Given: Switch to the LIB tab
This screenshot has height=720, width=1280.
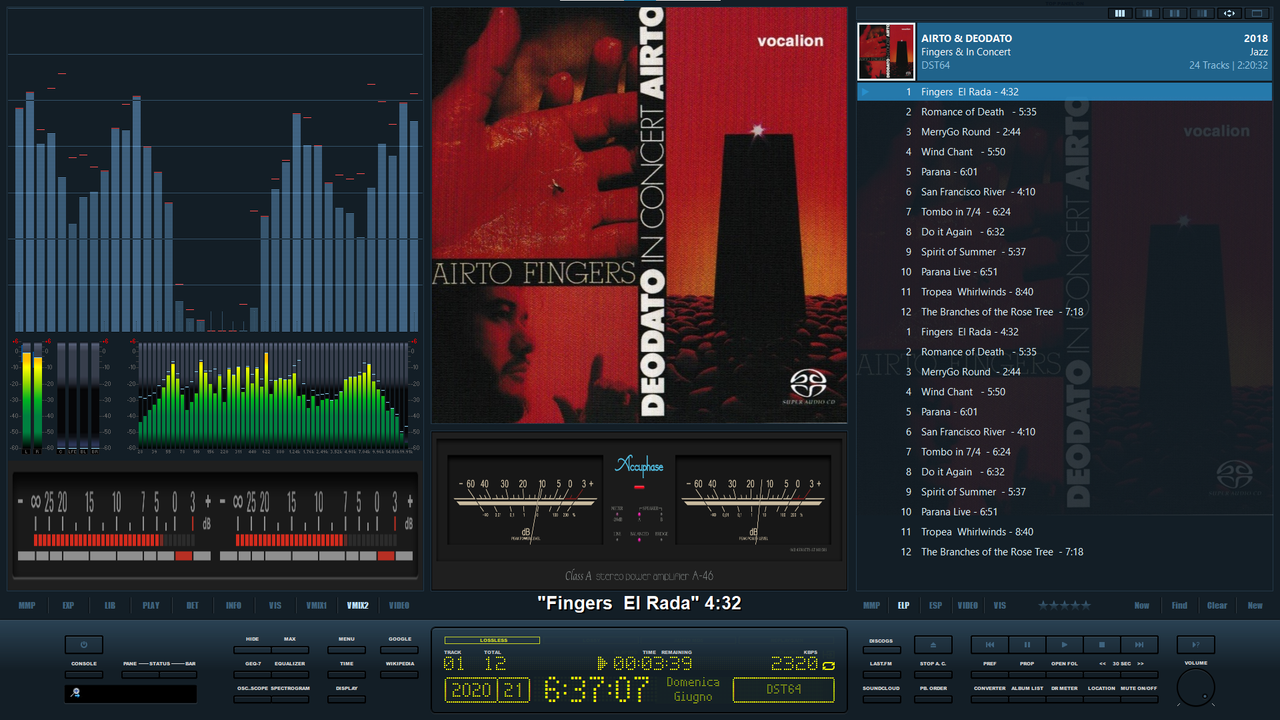Looking at the screenshot, I should pyautogui.click(x=110, y=605).
